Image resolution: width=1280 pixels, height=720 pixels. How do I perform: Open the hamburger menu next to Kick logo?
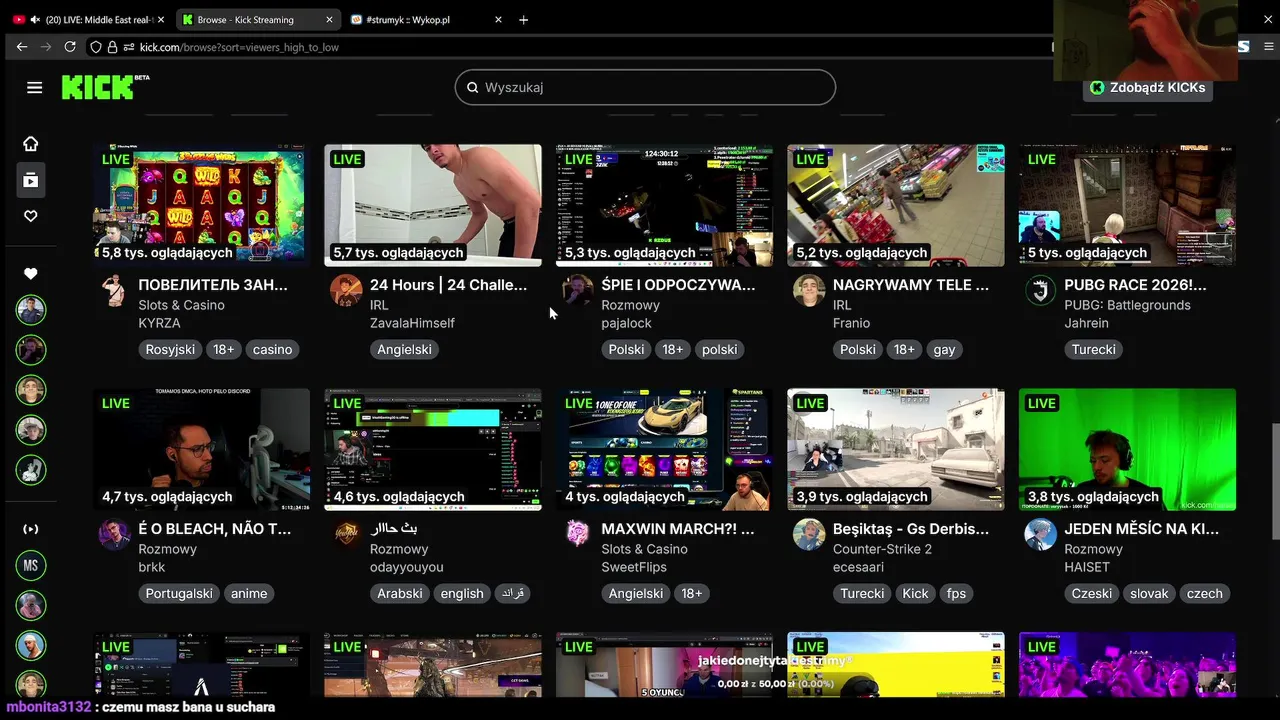(x=34, y=88)
